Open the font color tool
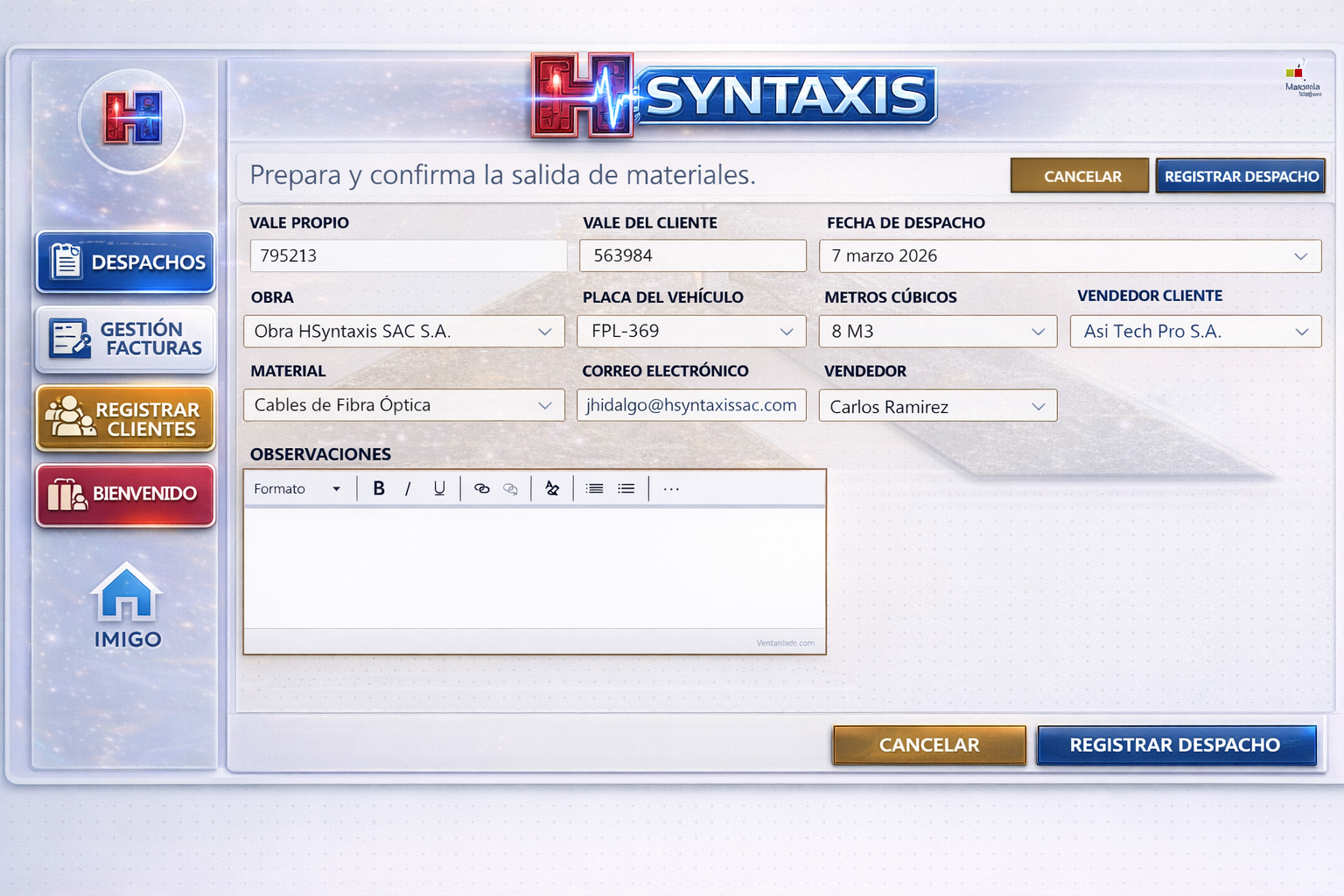 click(x=551, y=488)
